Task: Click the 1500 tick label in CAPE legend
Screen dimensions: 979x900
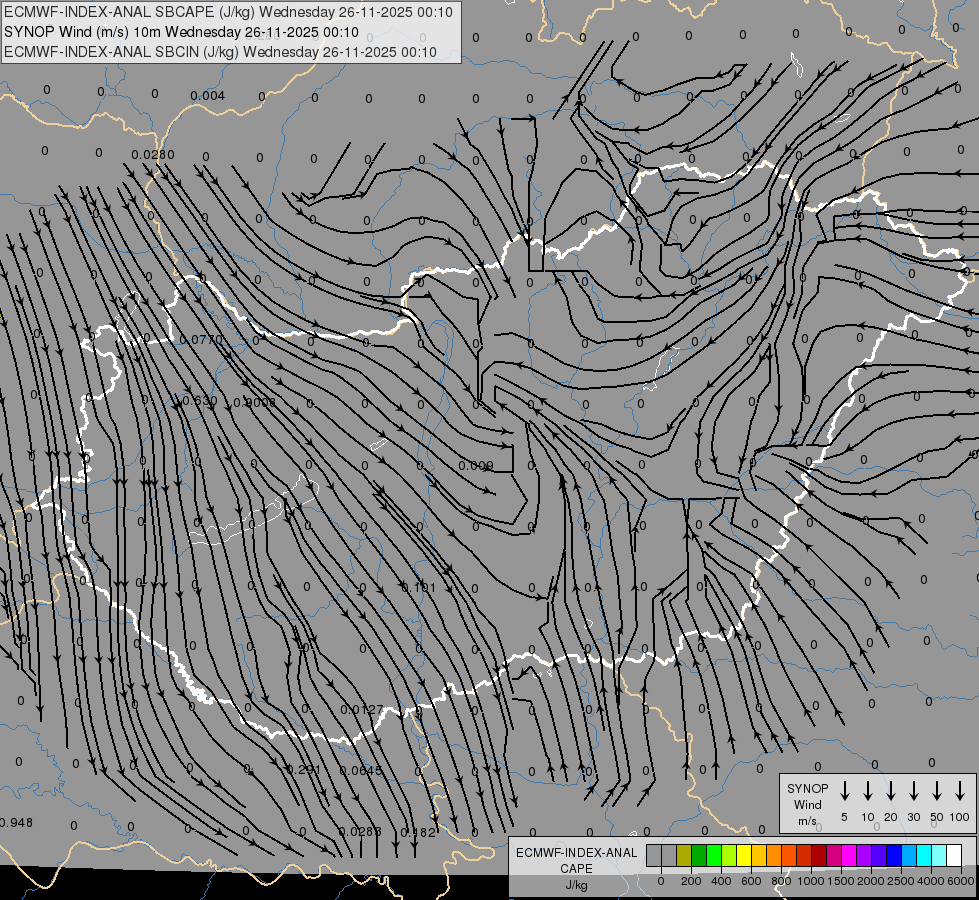Action: (x=841, y=881)
